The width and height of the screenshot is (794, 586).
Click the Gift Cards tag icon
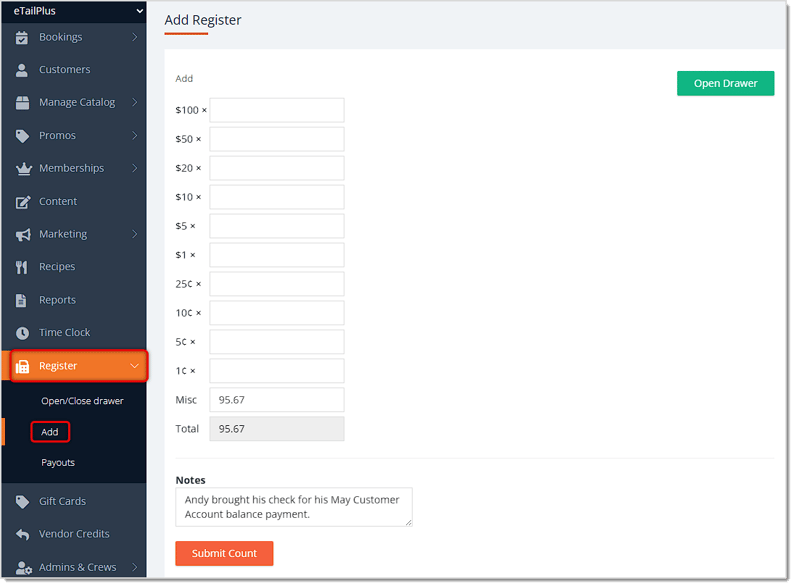pyautogui.click(x=22, y=501)
